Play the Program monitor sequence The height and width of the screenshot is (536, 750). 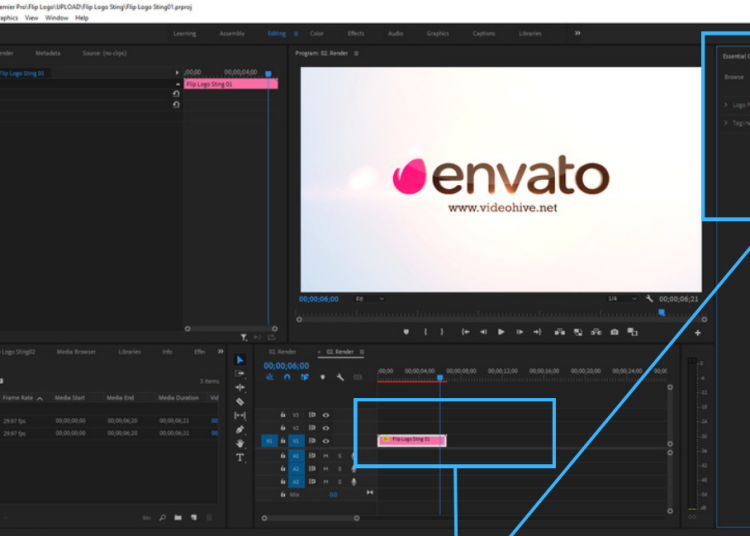[x=501, y=332]
